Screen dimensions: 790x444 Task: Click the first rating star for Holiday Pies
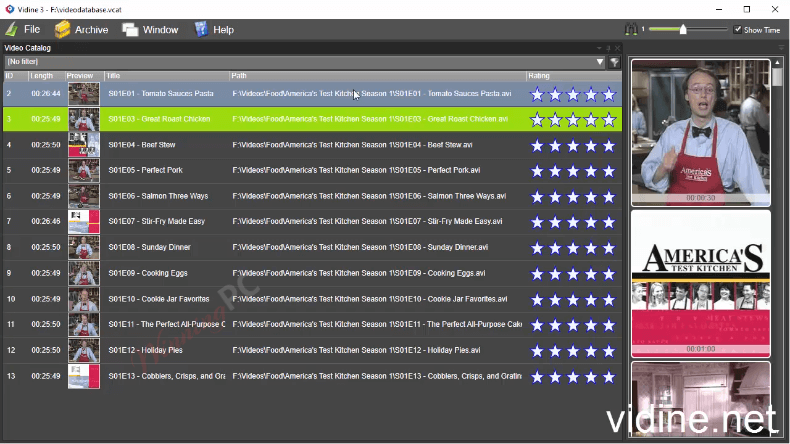(537, 351)
